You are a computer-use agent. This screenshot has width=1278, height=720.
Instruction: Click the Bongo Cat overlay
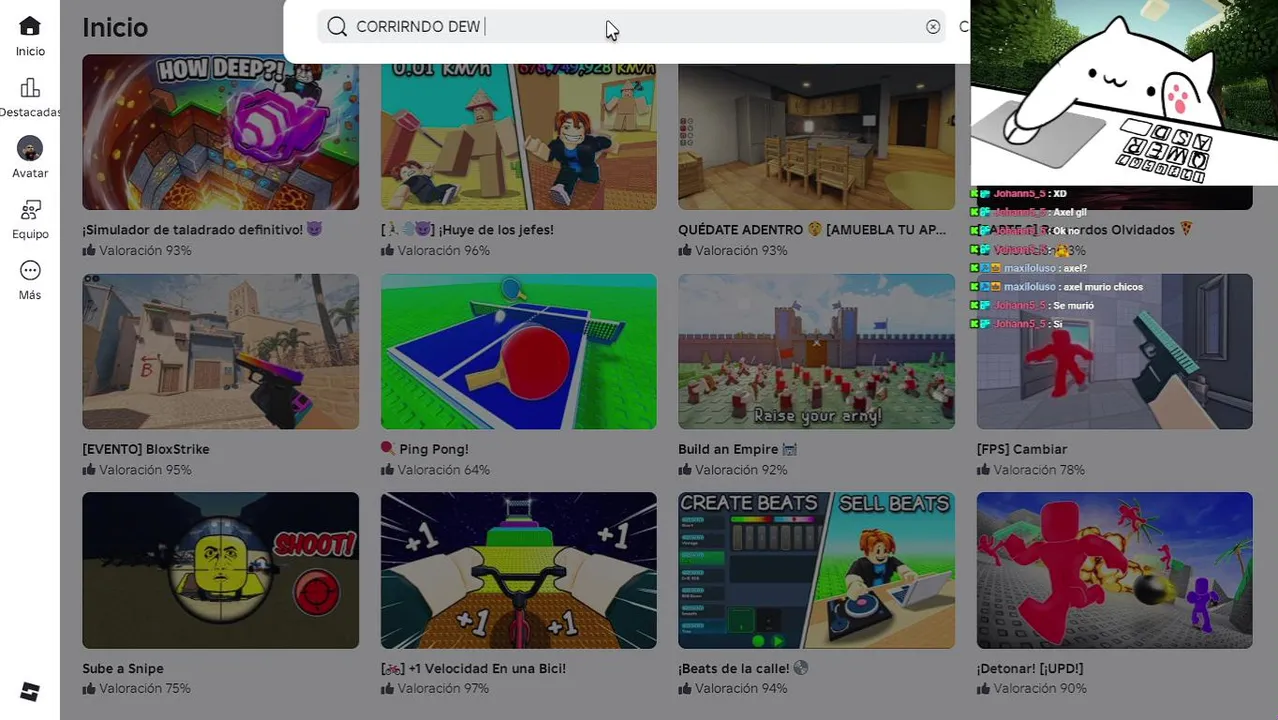click(x=1124, y=92)
